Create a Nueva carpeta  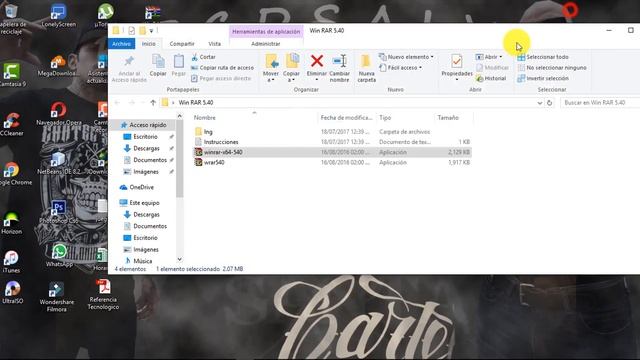[x=366, y=68]
